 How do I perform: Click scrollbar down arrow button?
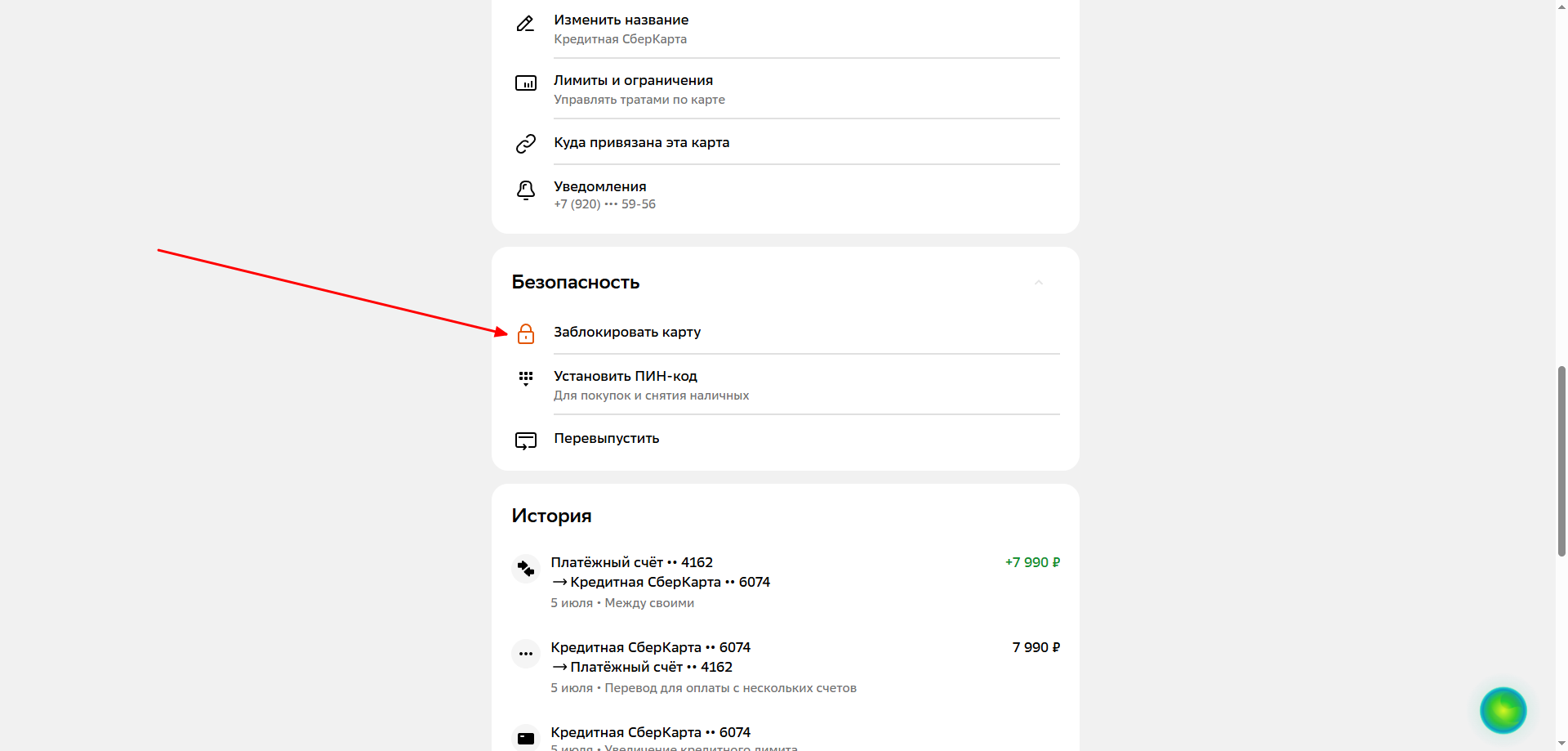1561,744
